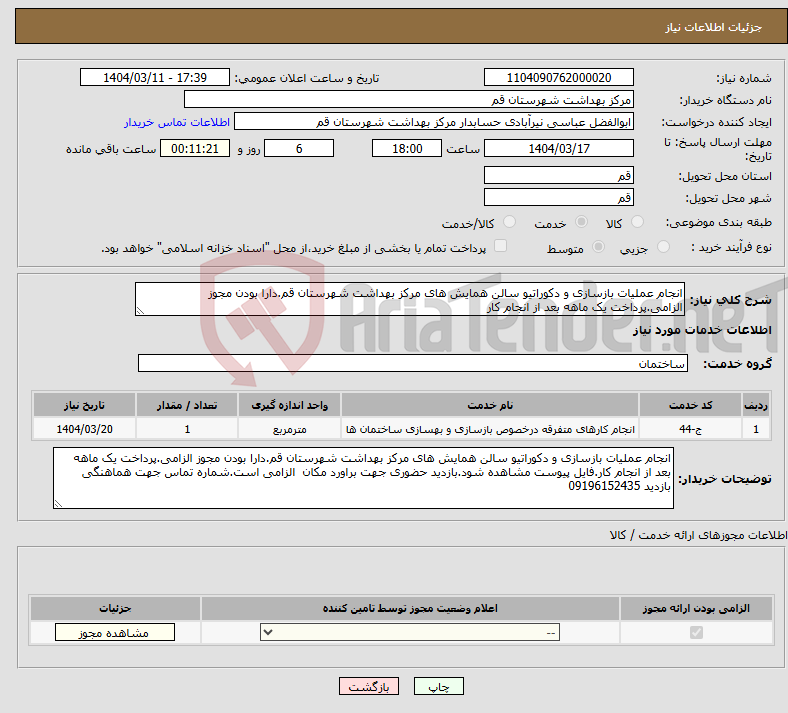Screen dimensions: 788x713
Task: Click the الزامی بودن ارائه مجوز header
Action: [x=696, y=608]
